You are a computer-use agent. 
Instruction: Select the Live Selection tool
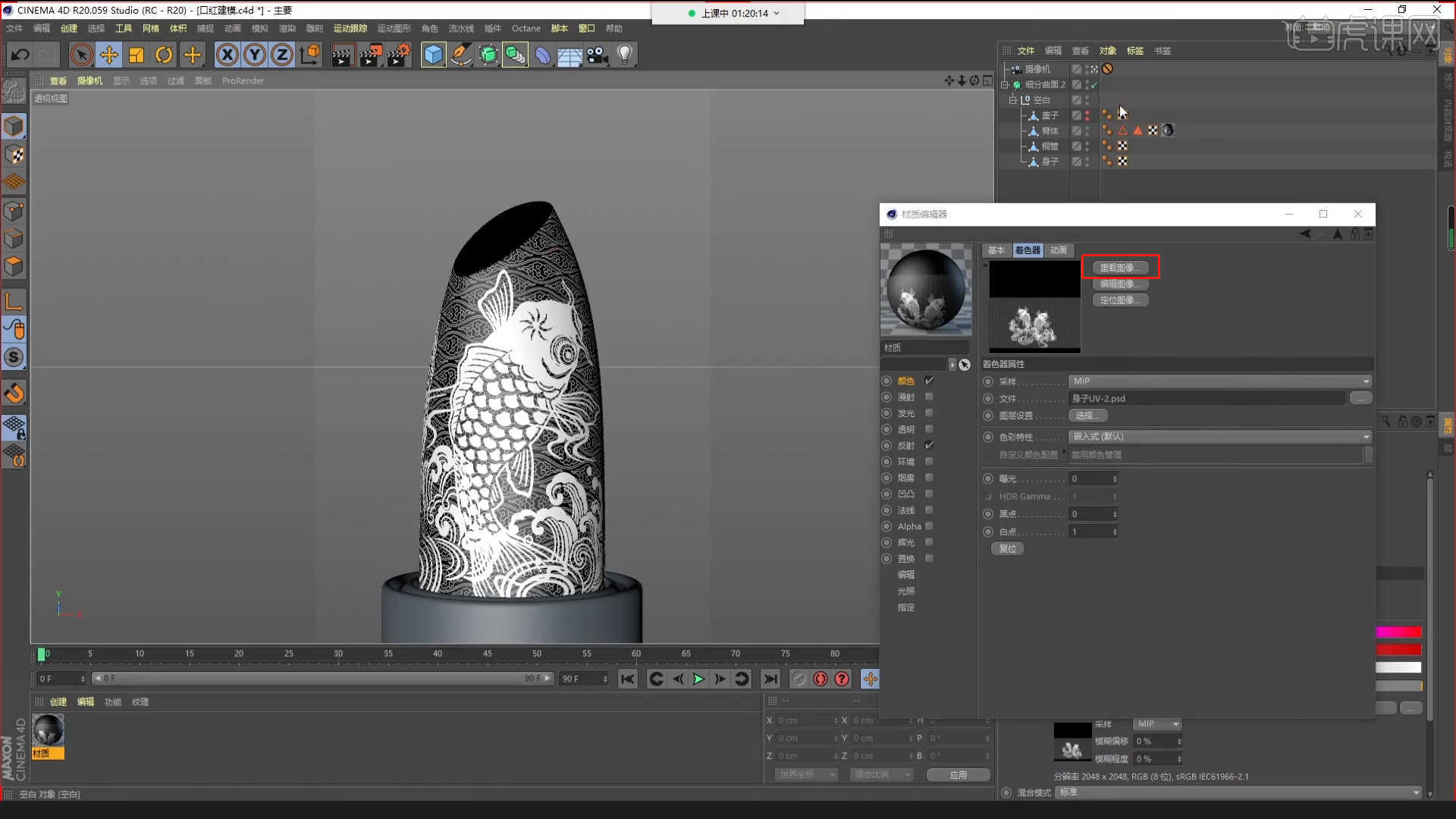[x=82, y=55]
